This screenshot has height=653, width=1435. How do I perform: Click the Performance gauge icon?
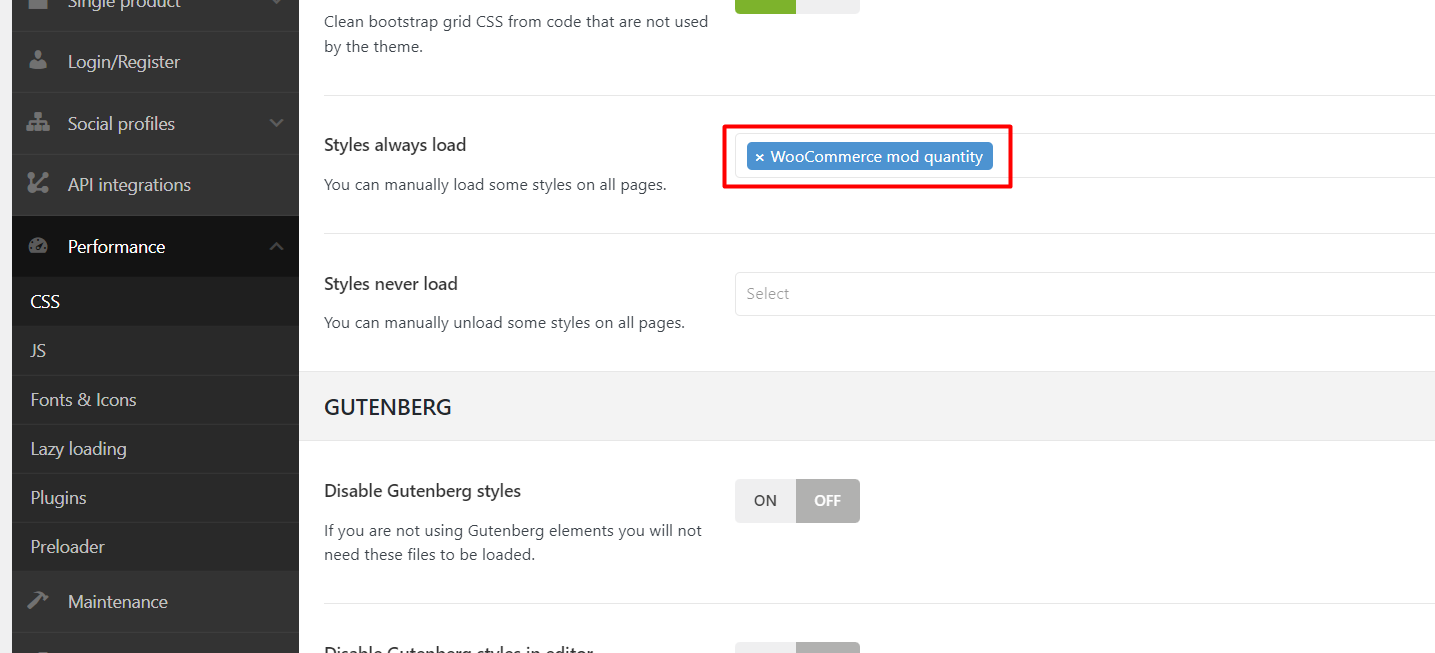38,246
